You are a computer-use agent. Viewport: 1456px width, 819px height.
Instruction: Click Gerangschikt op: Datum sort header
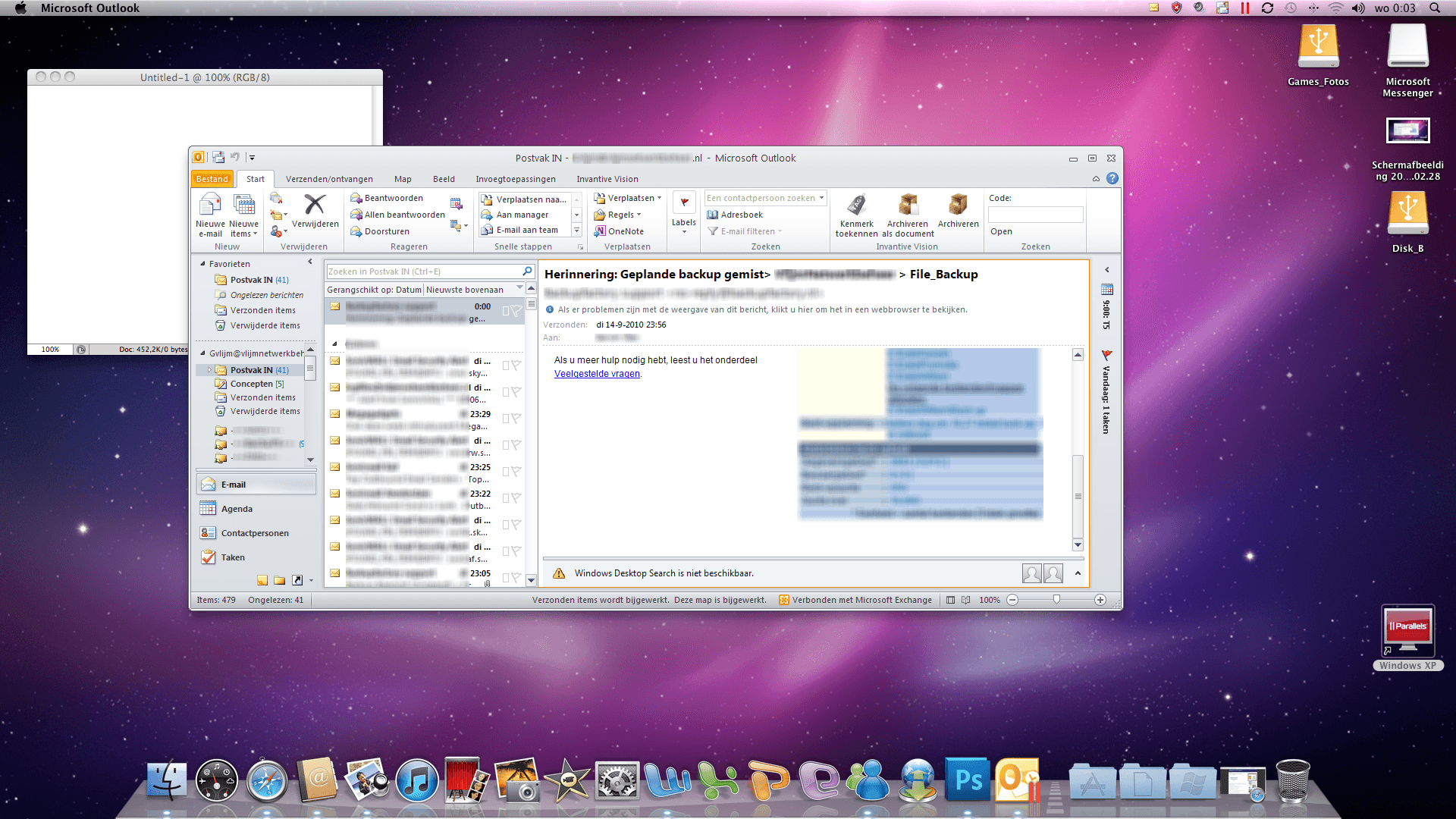coord(374,290)
